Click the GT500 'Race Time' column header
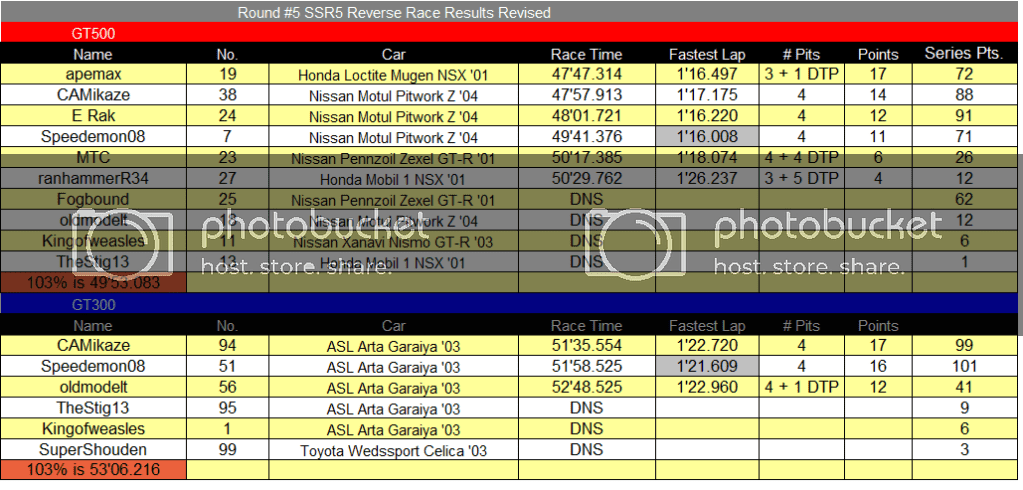 [587, 55]
